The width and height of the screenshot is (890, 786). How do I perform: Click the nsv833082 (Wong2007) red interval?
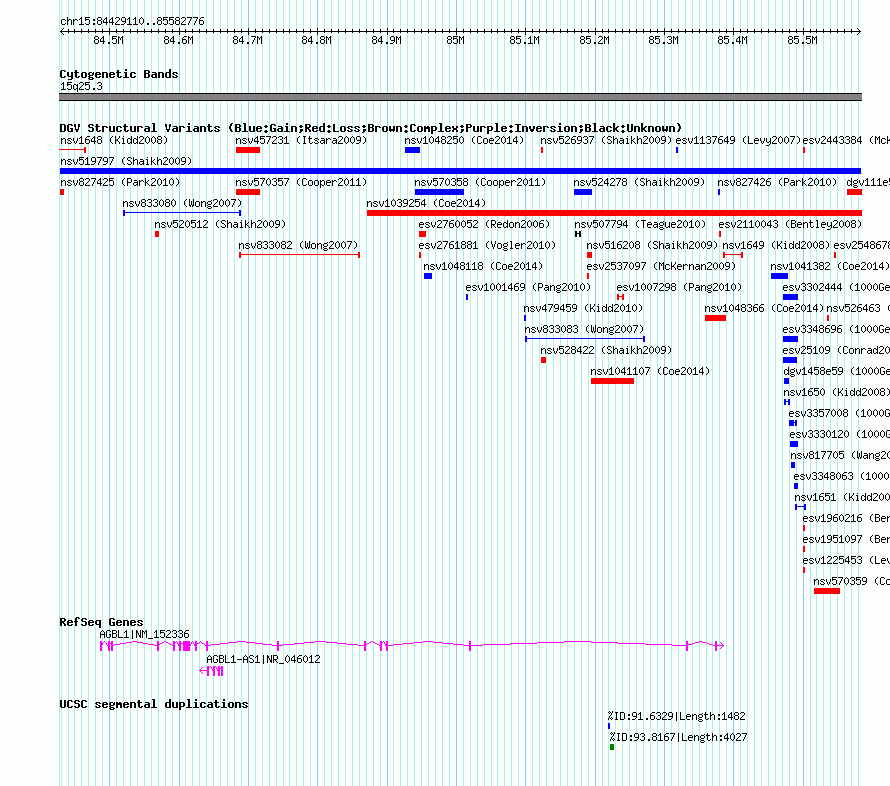pos(299,255)
